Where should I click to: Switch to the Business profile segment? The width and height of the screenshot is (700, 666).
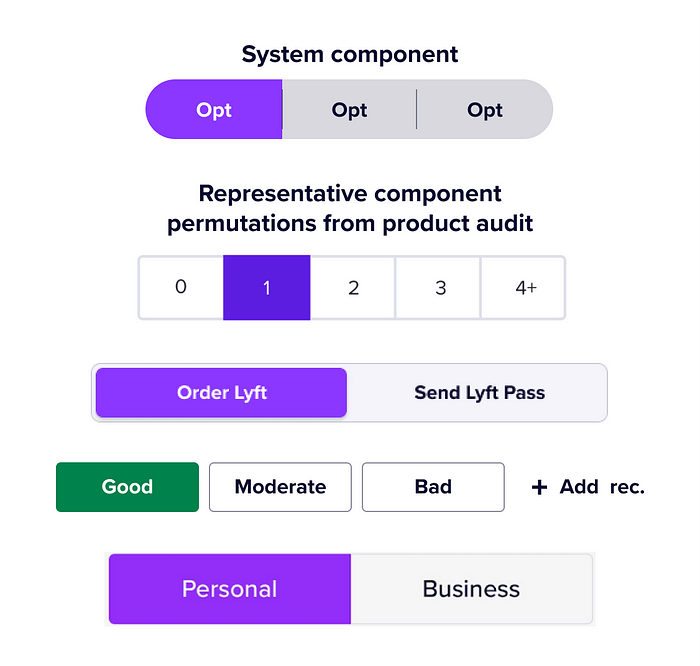pyautogui.click(x=471, y=589)
